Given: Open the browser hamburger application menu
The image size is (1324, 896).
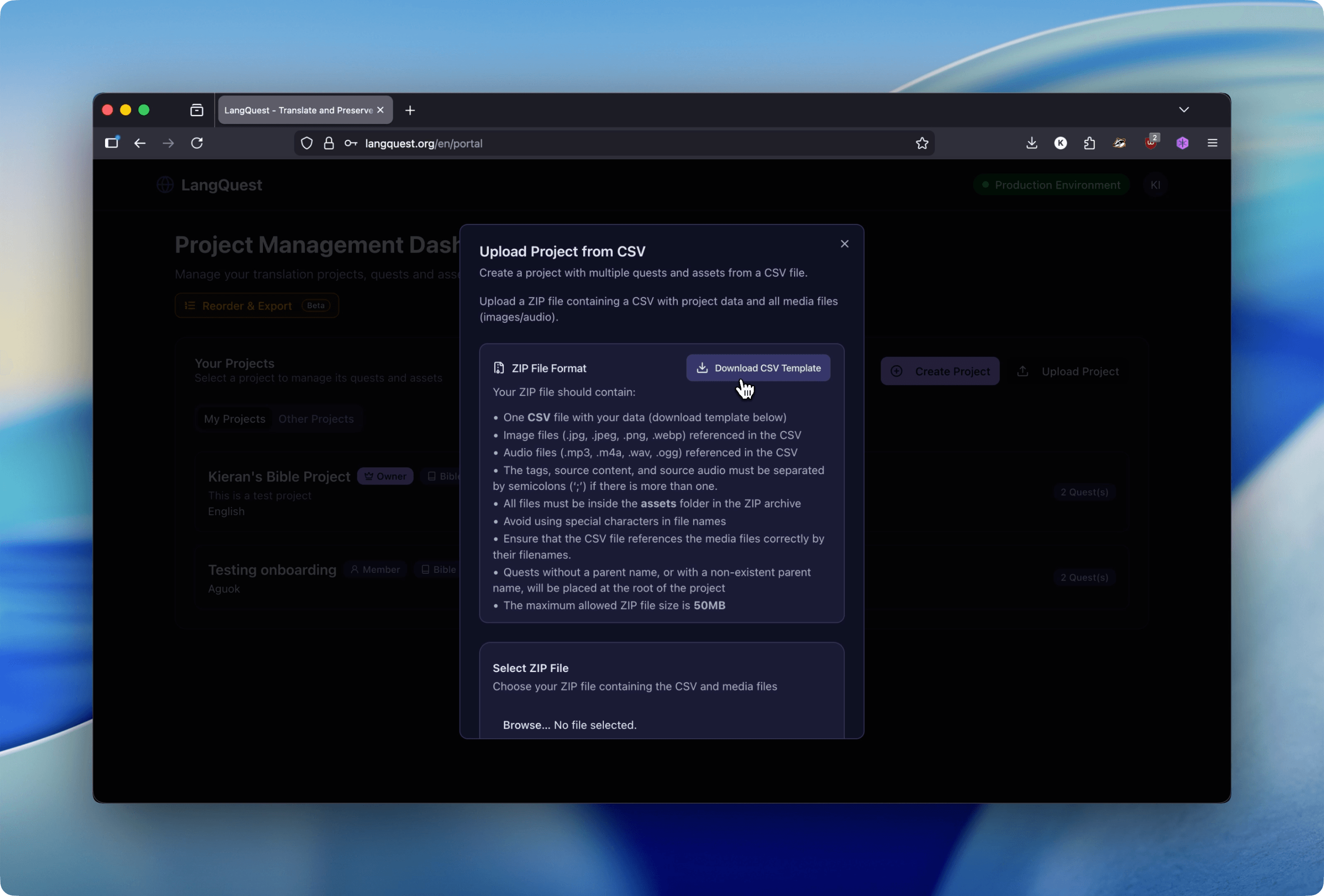Looking at the screenshot, I should [x=1212, y=143].
